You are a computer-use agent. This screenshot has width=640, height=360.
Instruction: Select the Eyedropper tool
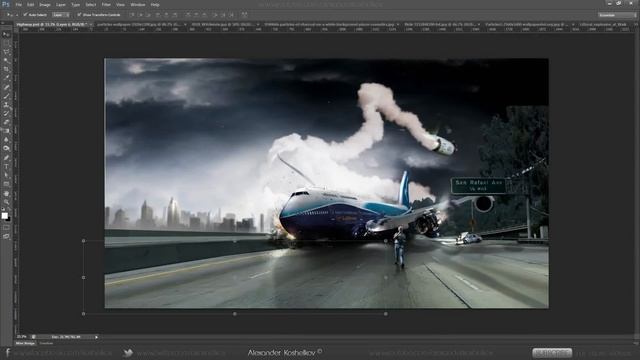[x=6, y=78]
